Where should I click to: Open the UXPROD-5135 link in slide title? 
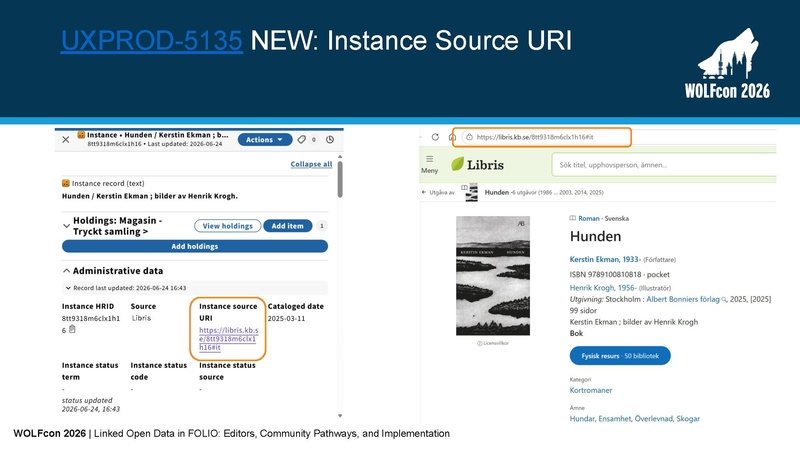click(152, 40)
